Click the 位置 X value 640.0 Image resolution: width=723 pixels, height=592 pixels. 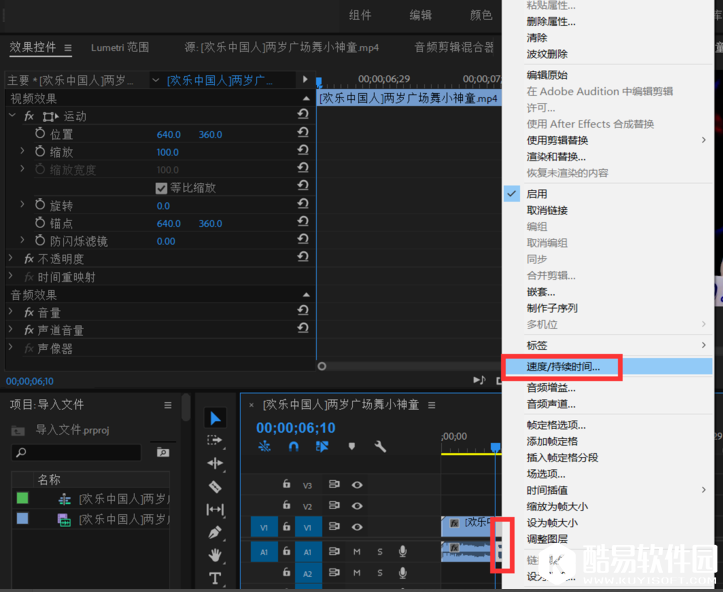pyautogui.click(x=168, y=134)
